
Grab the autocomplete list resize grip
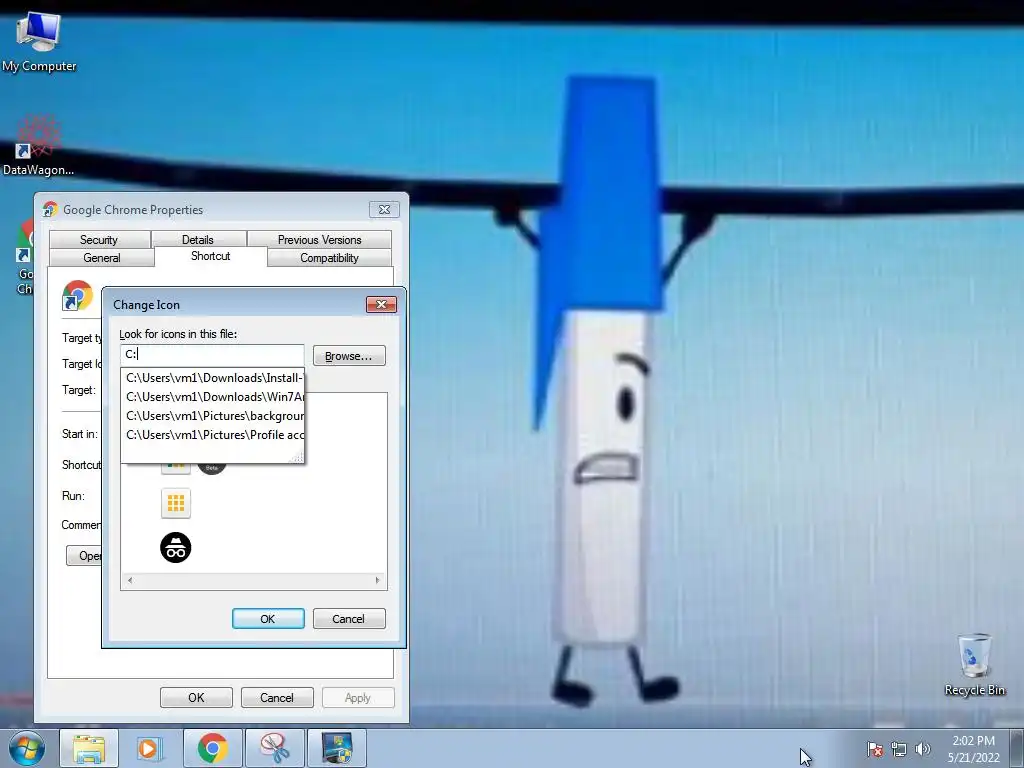point(298,457)
